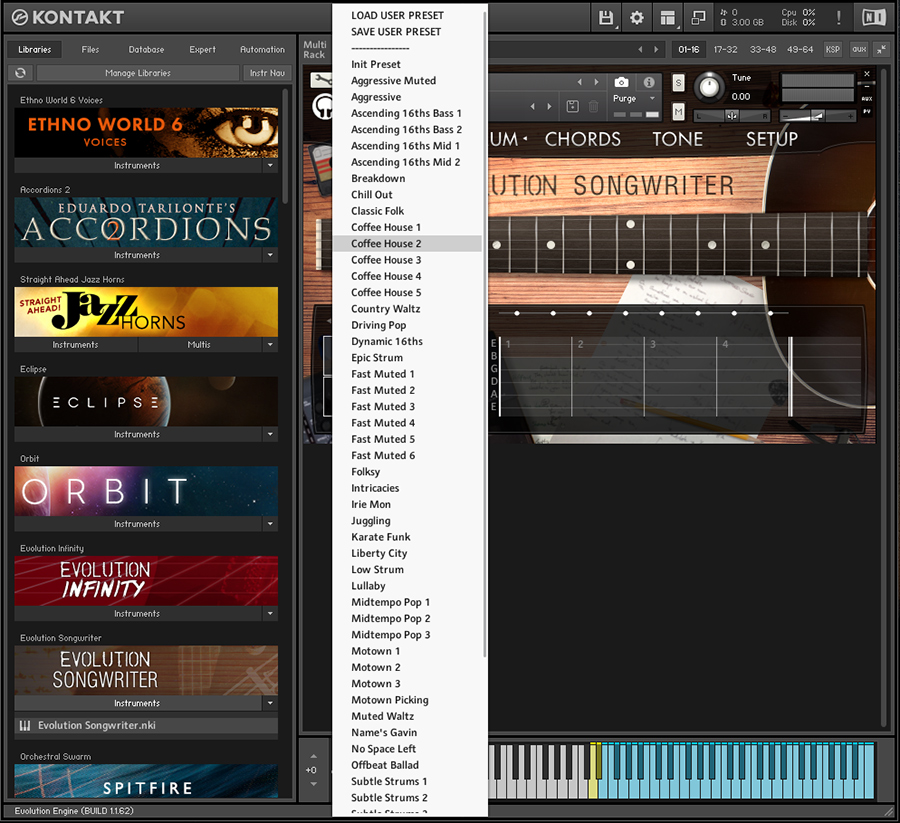900x823 pixels.
Task: Click the Tune knob
Action: pyautogui.click(x=709, y=87)
